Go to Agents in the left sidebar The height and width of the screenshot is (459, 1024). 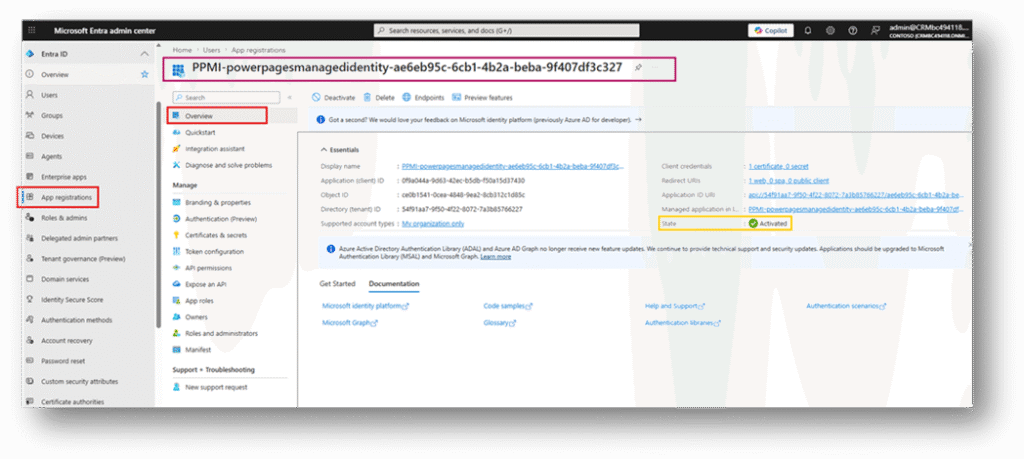(52, 157)
